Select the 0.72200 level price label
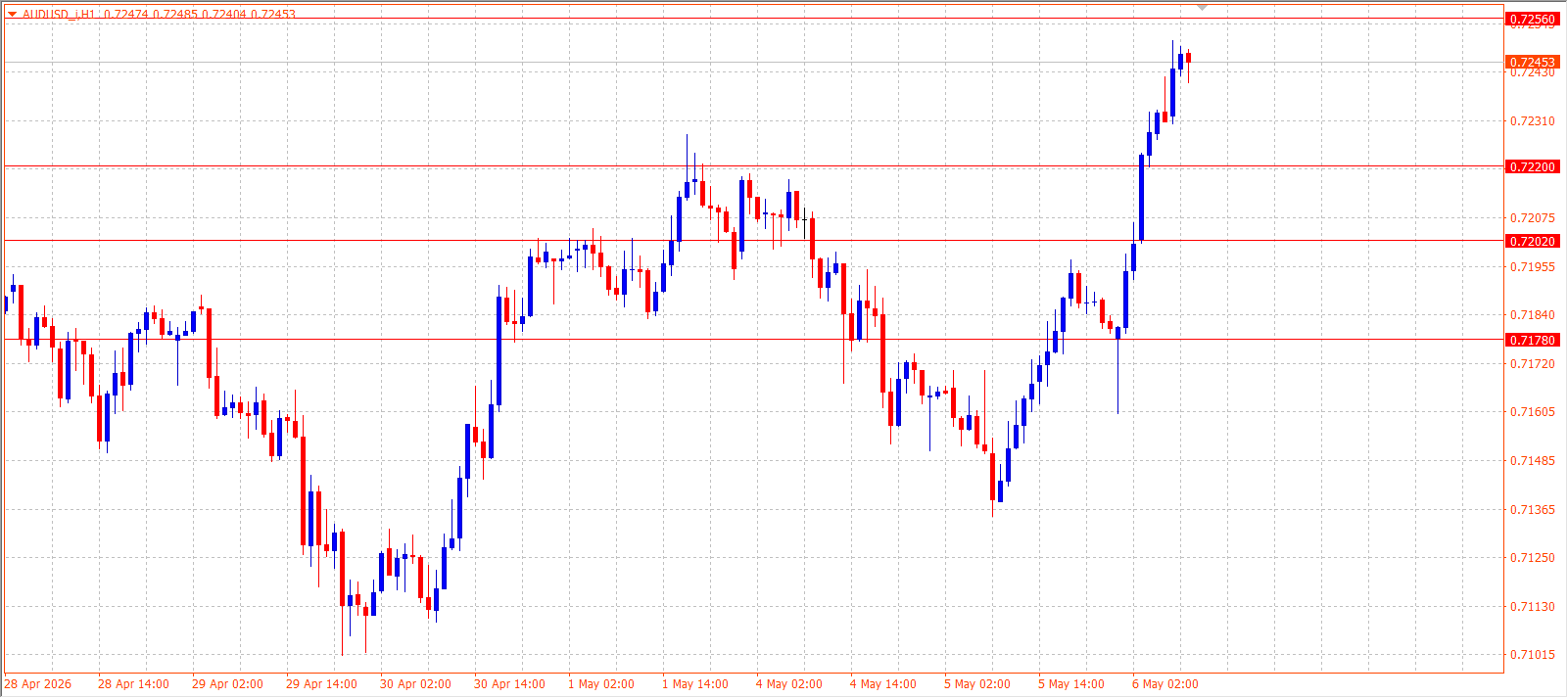This screenshot has height=698, width=1568. [x=1532, y=167]
